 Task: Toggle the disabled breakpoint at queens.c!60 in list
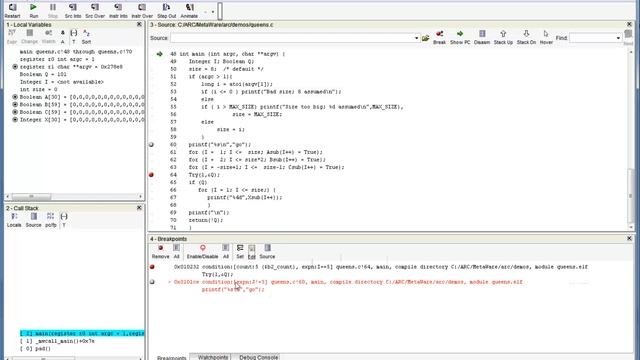pyautogui.click(x=152, y=282)
